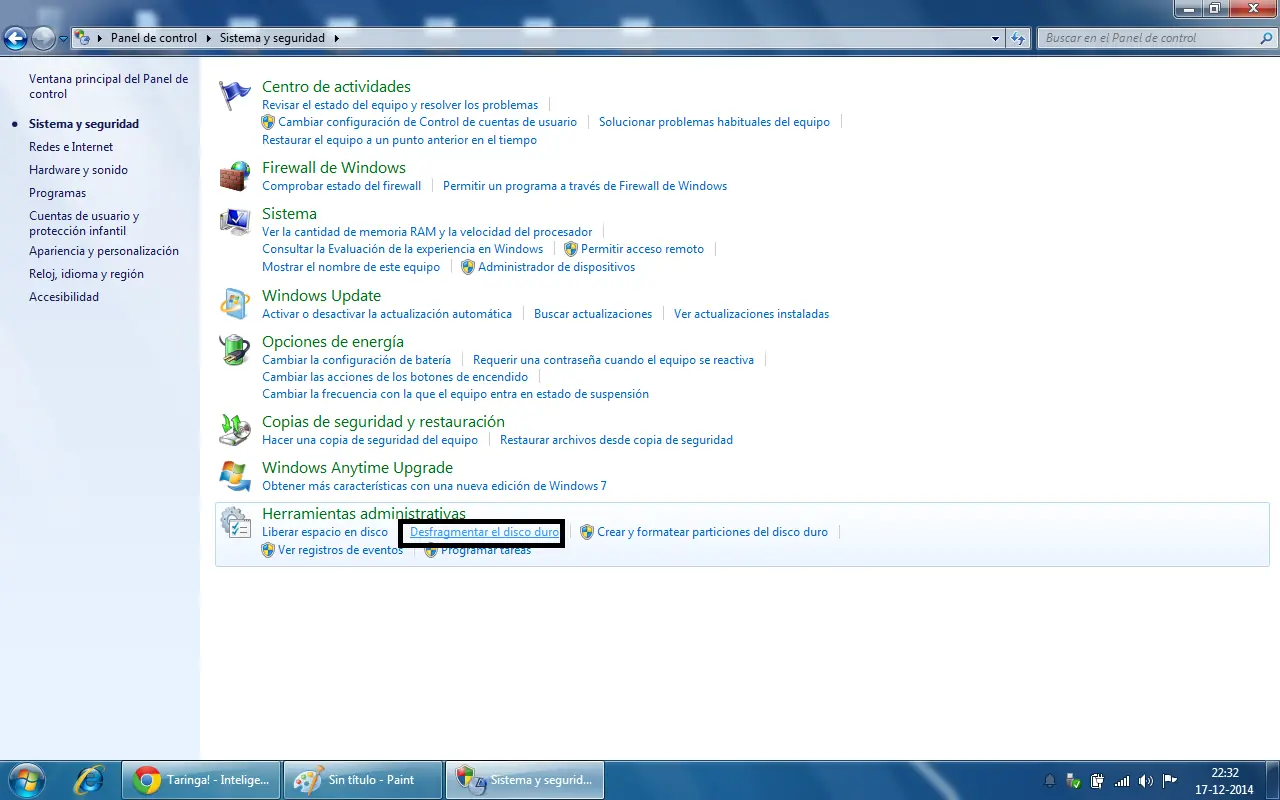Viewport: 1280px width, 800px height.
Task: Open Comprobar estado del firewall
Action: [341, 186]
